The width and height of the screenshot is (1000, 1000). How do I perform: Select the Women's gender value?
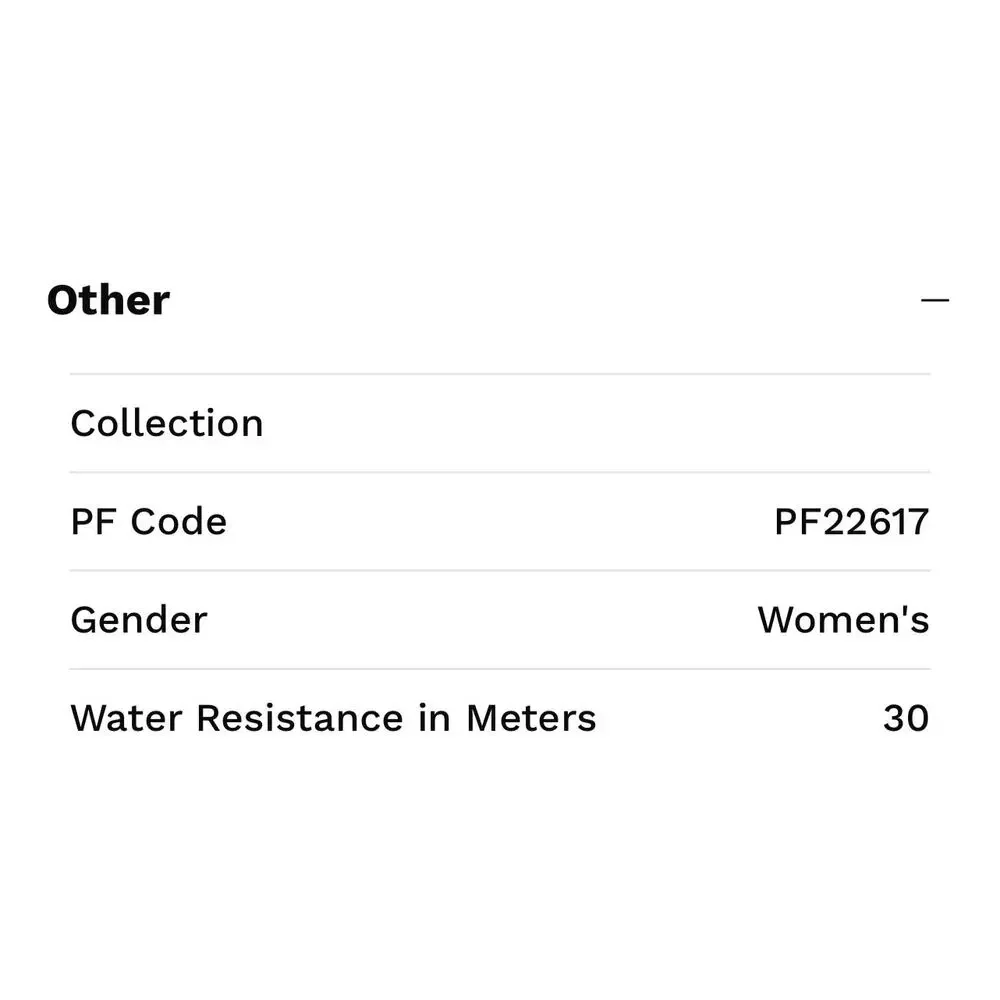pos(843,620)
